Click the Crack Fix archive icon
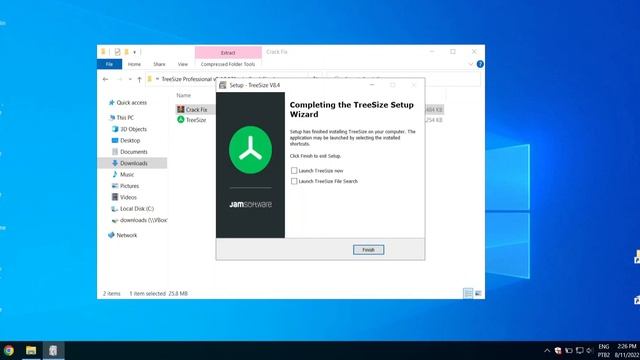Image resolution: width=640 pixels, height=360 pixels. coord(180,109)
